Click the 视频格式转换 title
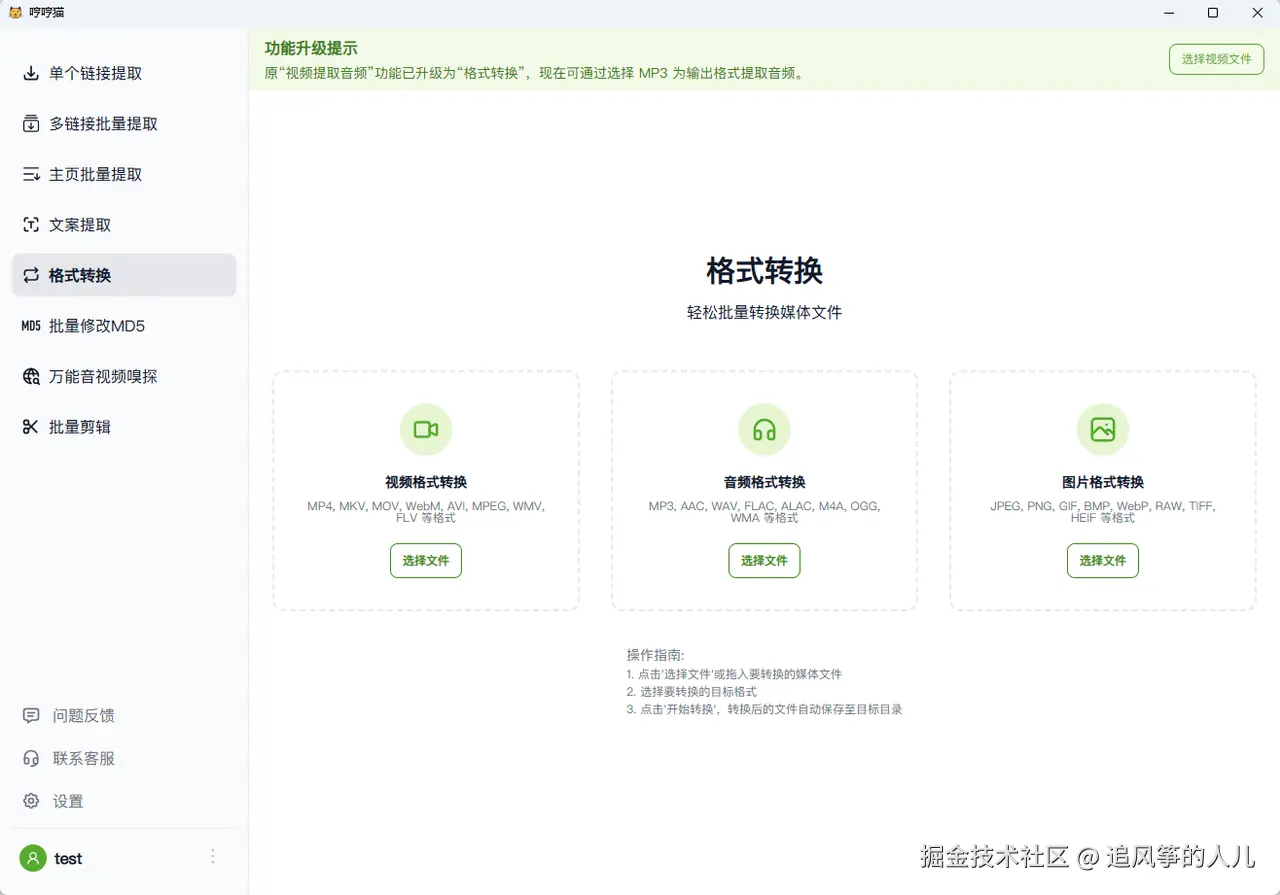Image resolution: width=1280 pixels, height=895 pixels. tap(426, 482)
